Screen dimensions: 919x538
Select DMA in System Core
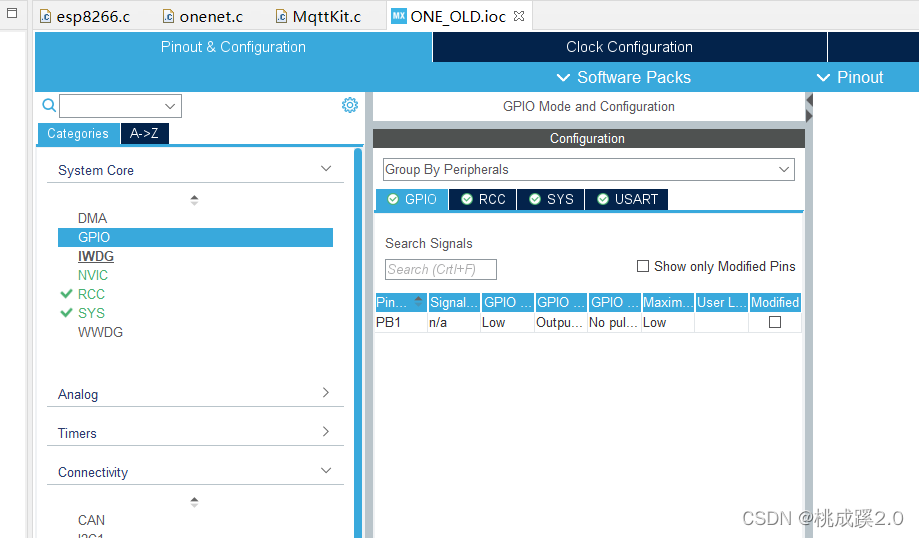(93, 218)
